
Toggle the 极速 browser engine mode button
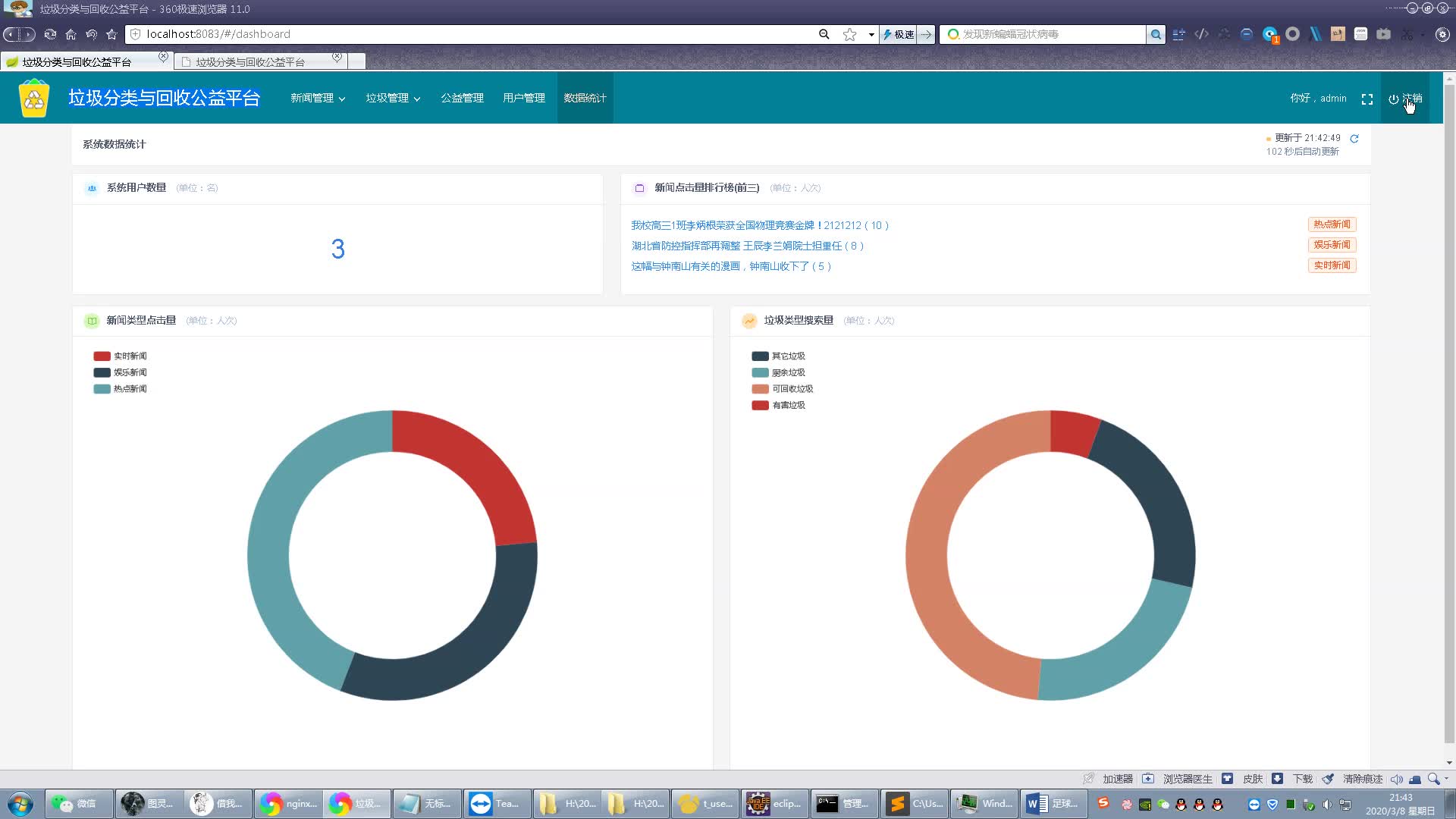(x=899, y=34)
